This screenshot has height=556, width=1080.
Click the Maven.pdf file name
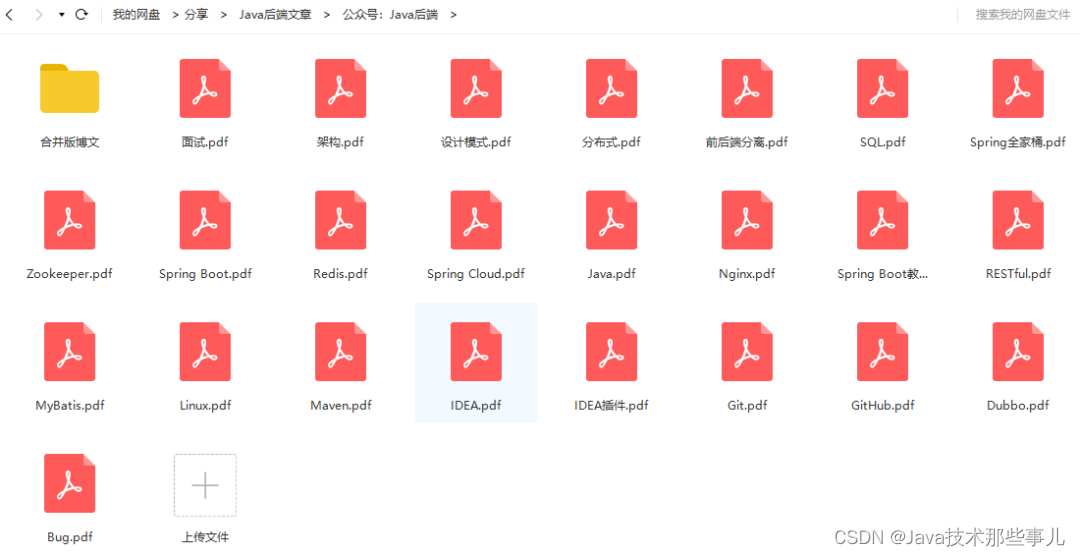[340, 405]
